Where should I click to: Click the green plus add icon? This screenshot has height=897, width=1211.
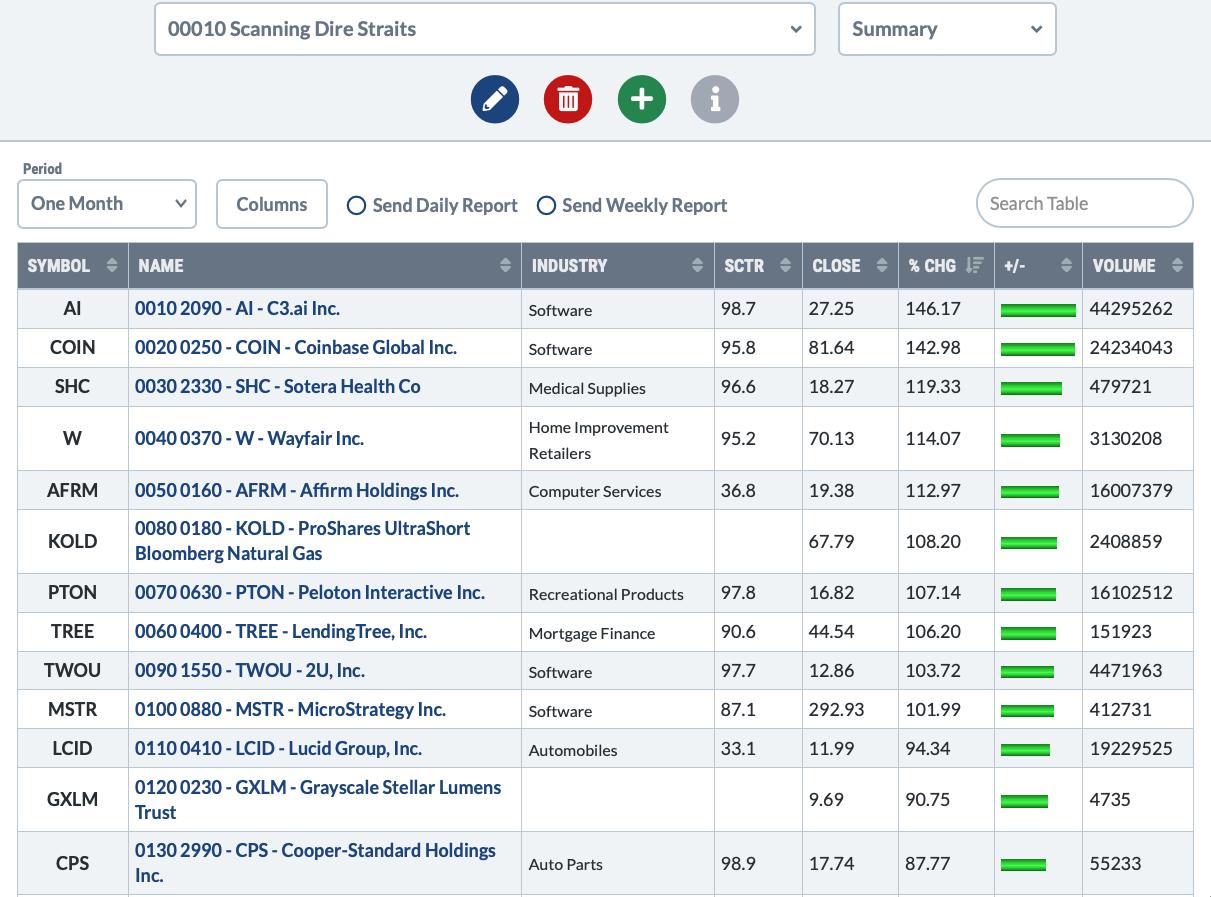pyautogui.click(x=642, y=100)
